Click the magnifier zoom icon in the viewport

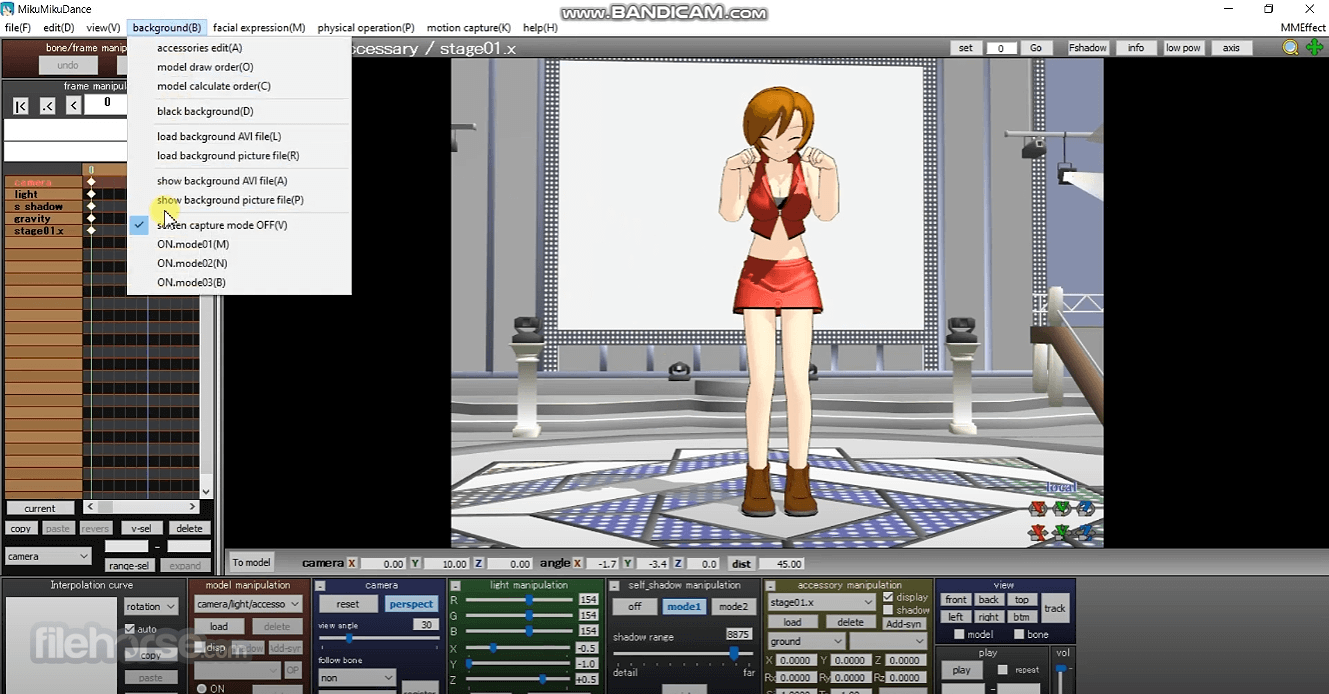1291,48
